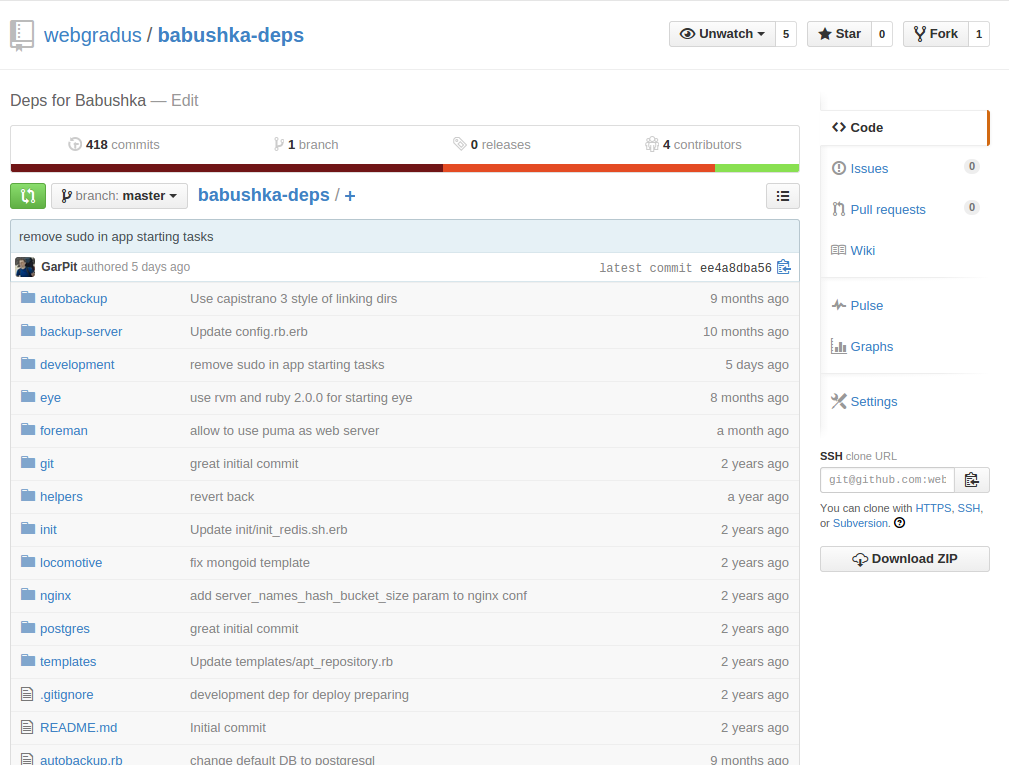Click the nginx folder icon
1009x765 pixels.
pos(28,594)
